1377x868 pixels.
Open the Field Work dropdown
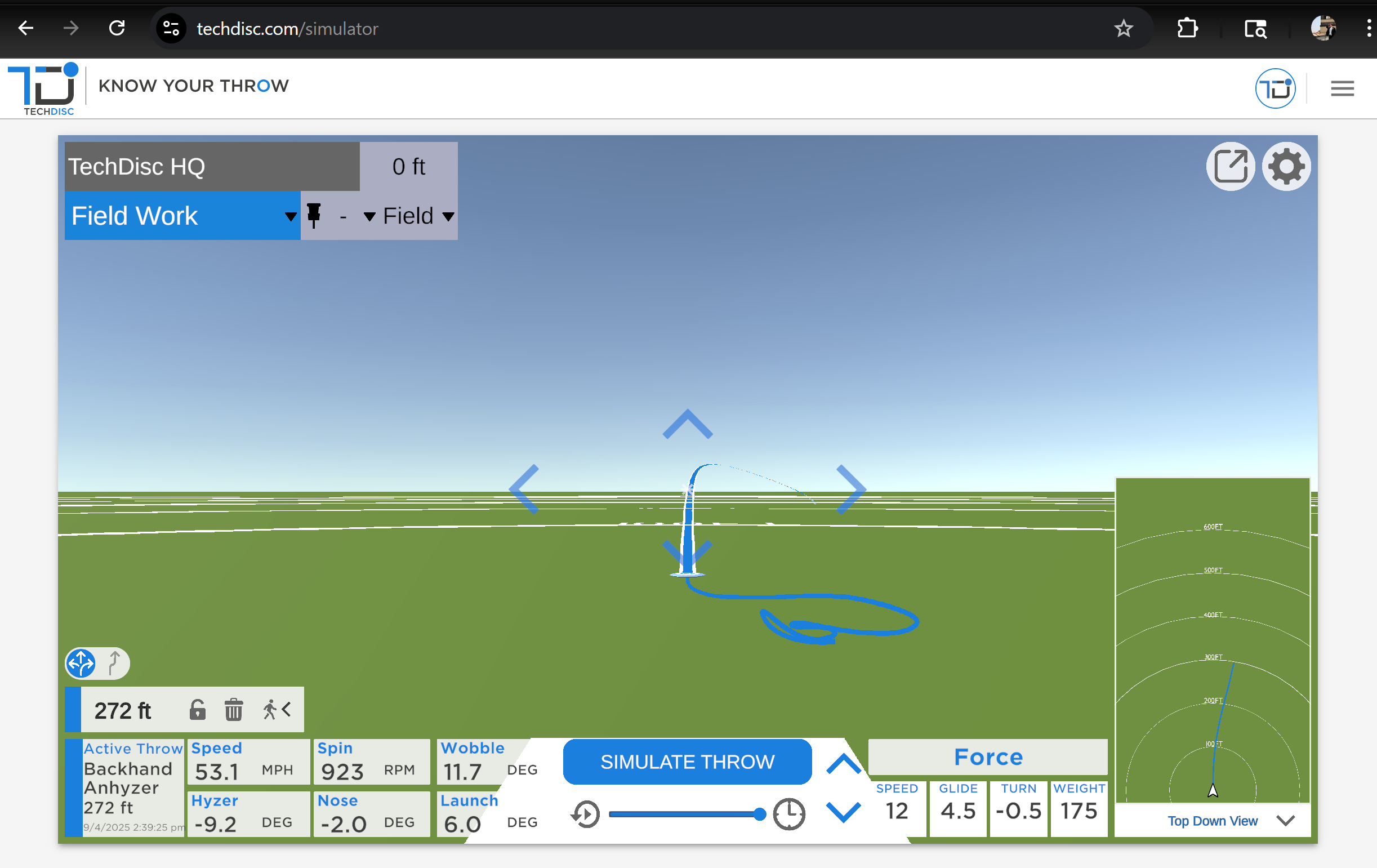coord(183,216)
